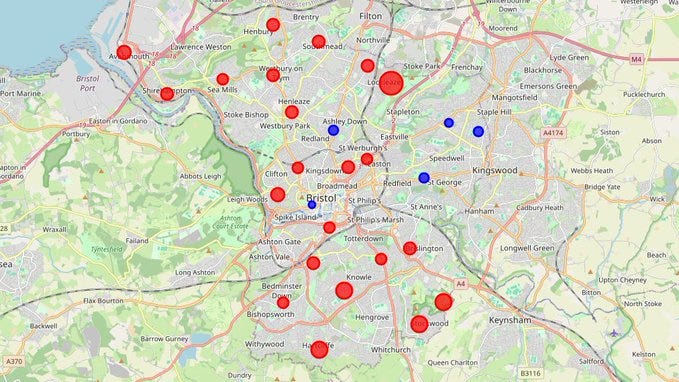679x382 pixels.
Task: Click the Flax Bourton label
Action: pyautogui.click(x=103, y=301)
